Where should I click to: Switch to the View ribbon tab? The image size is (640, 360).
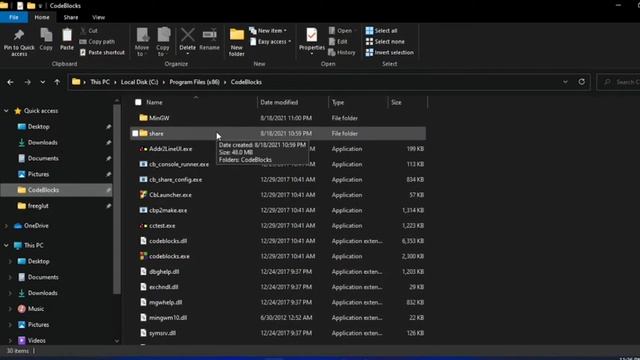pos(98,18)
